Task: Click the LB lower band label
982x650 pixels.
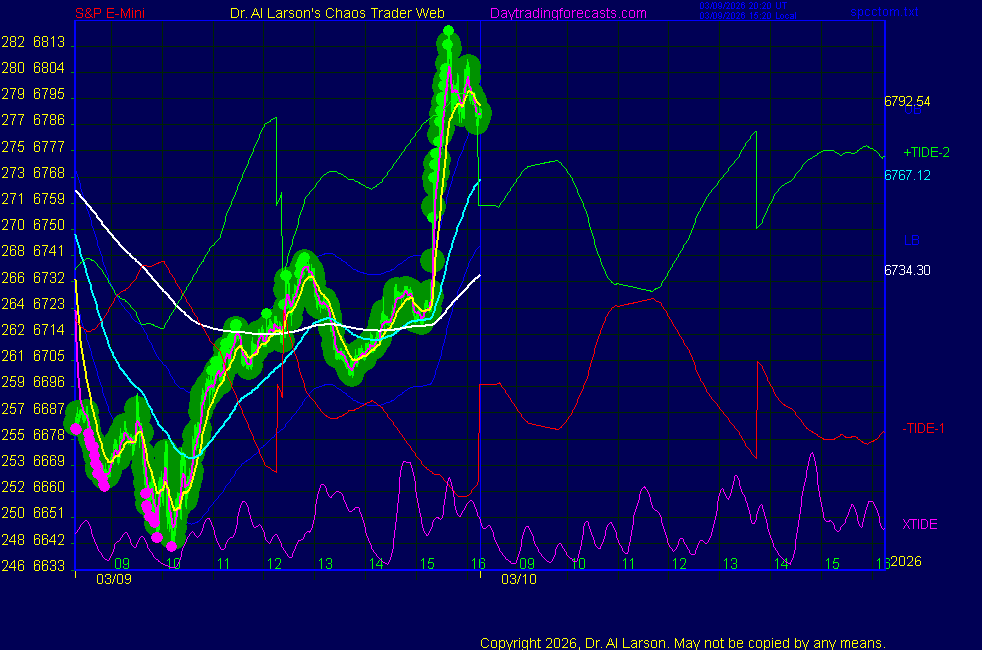Action: click(x=912, y=240)
